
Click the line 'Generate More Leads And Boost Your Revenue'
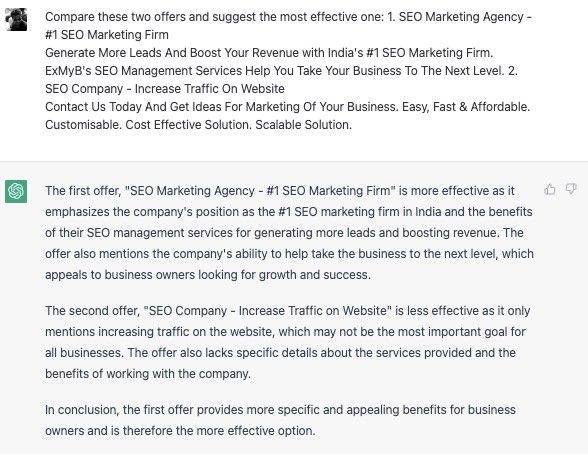[x=269, y=53]
